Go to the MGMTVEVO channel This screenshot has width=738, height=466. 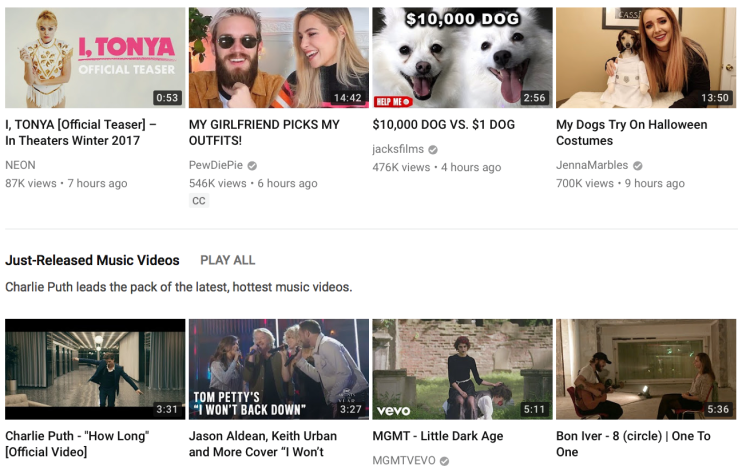coord(404,460)
